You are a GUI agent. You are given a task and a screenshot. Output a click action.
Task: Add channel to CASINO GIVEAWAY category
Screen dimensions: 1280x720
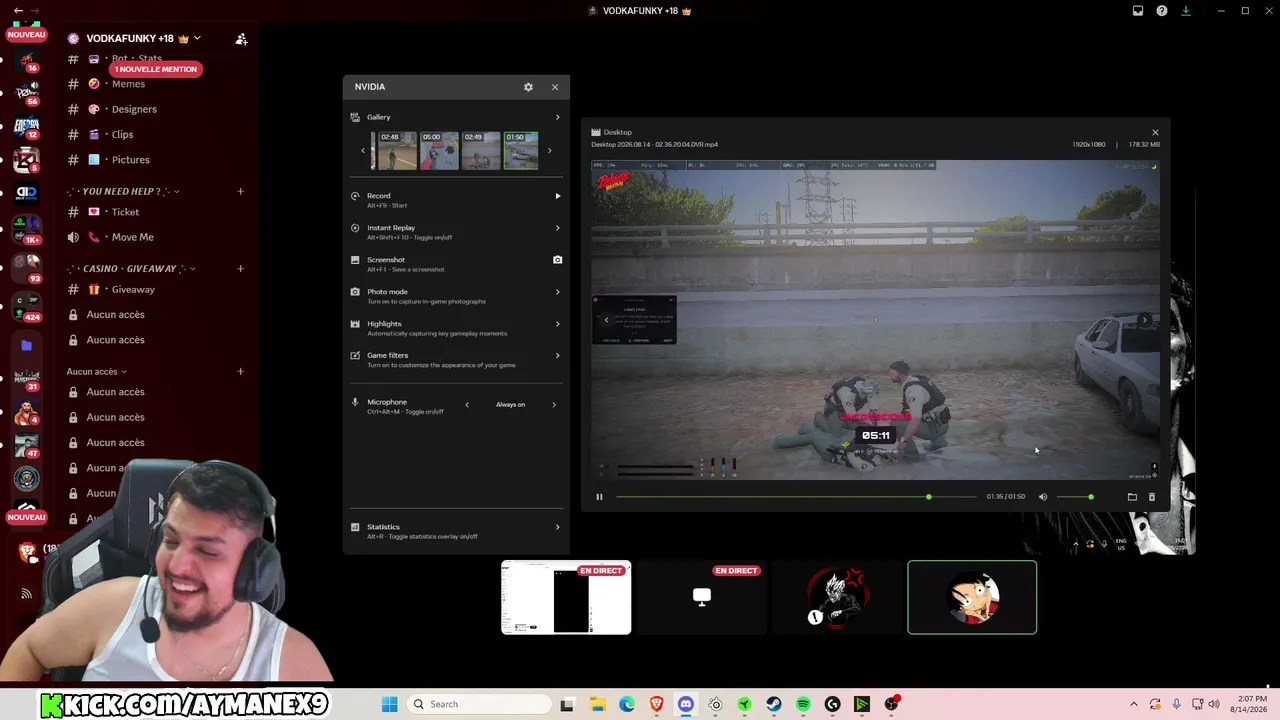(x=240, y=268)
